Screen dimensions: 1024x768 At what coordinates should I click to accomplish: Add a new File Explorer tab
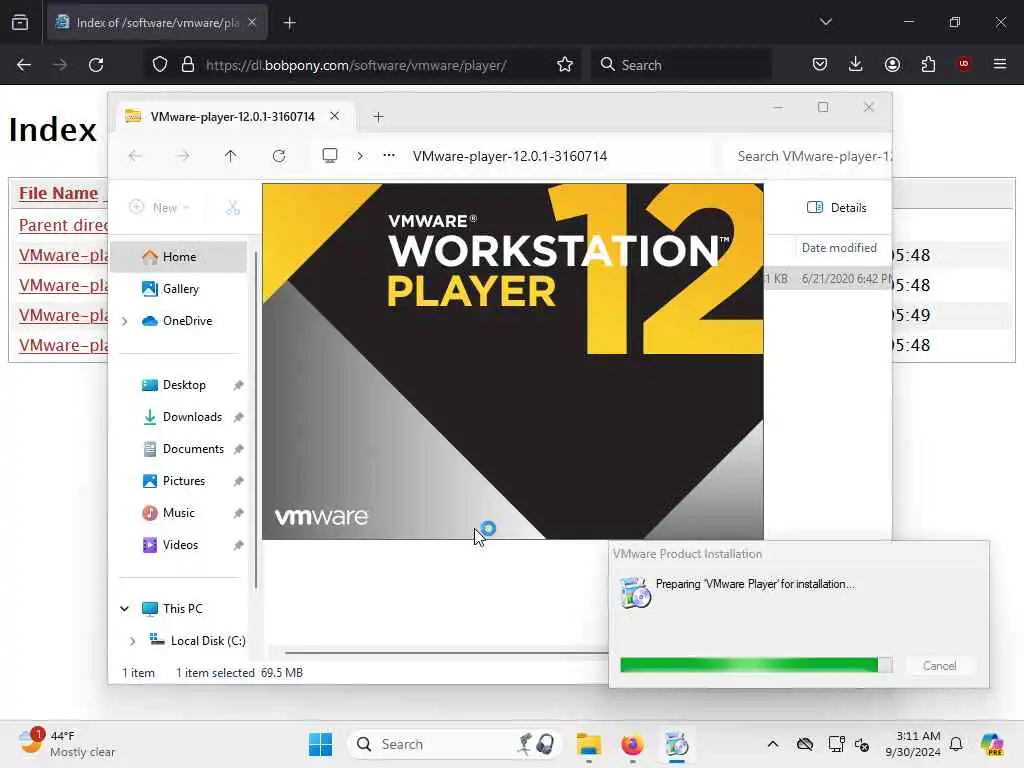[x=378, y=117]
